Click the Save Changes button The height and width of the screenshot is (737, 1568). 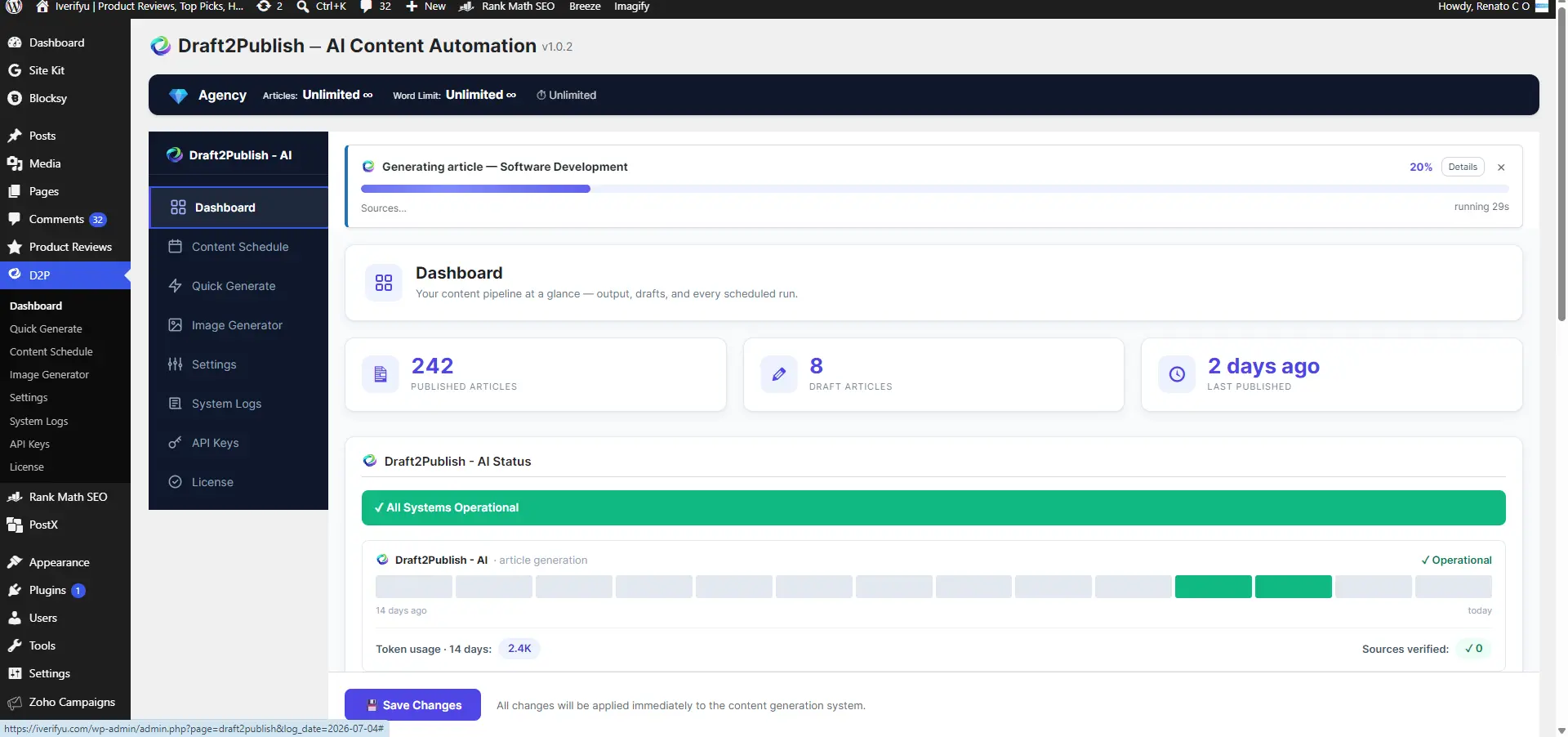click(413, 705)
